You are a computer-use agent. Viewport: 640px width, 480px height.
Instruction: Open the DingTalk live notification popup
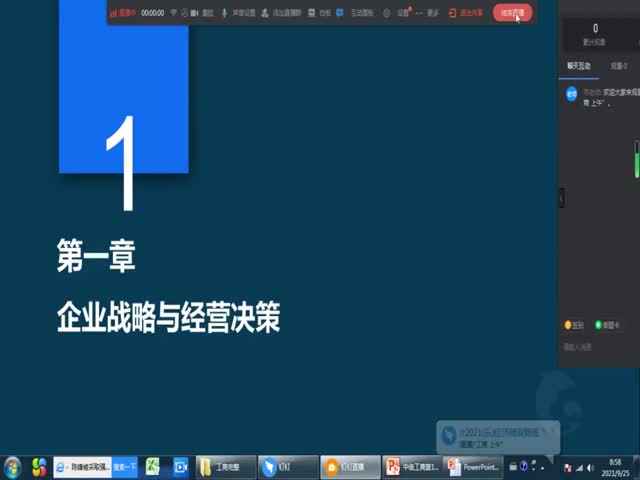coord(498,437)
